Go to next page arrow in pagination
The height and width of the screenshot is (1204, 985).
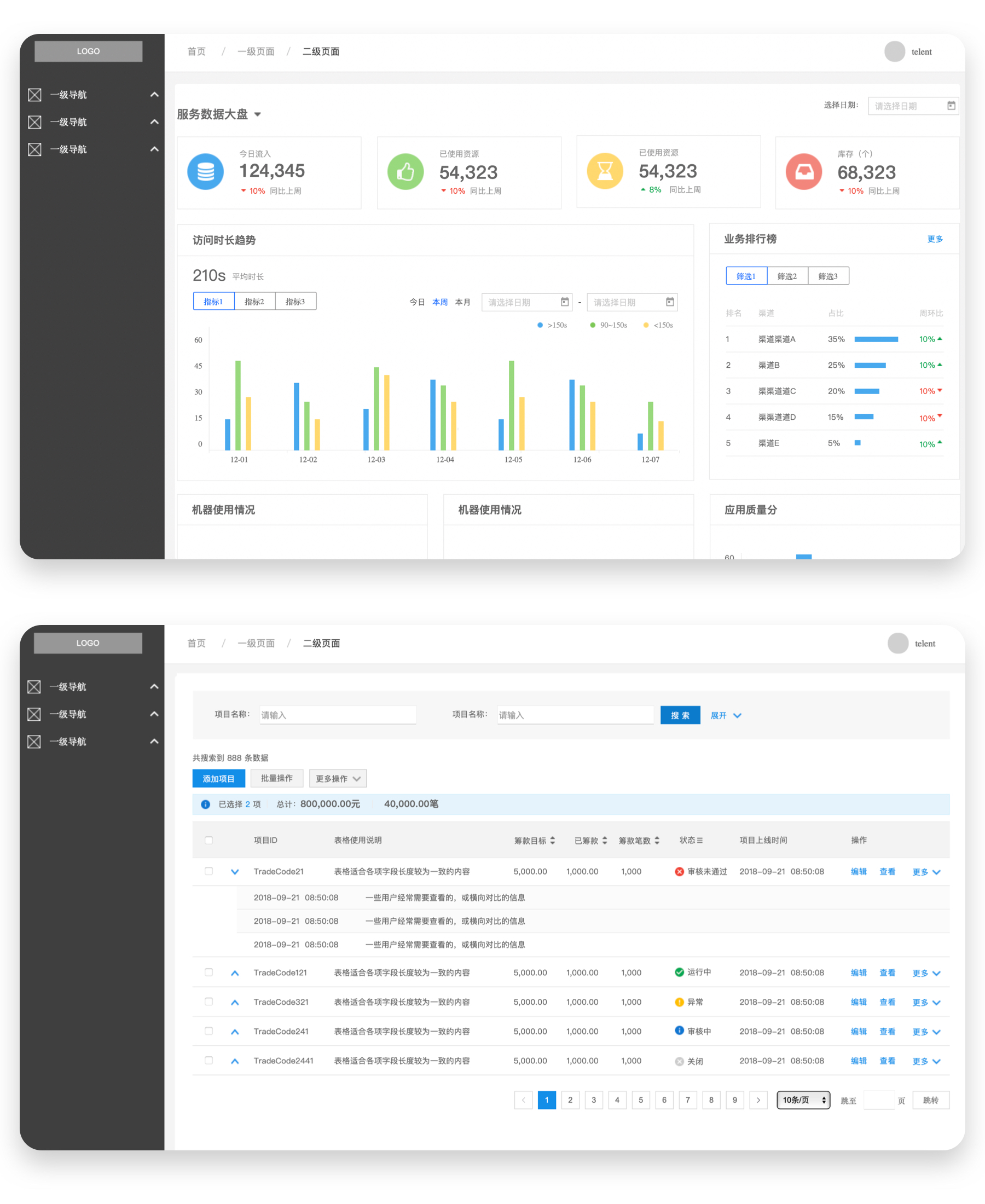pos(758,1099)
